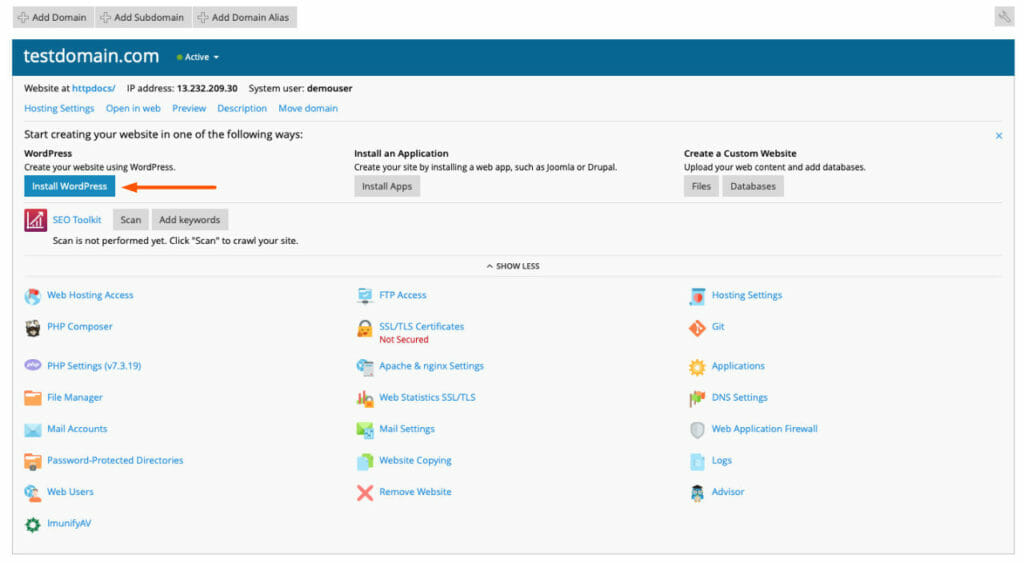Click the red X Remove Website icon

click(x=365, y=492)
